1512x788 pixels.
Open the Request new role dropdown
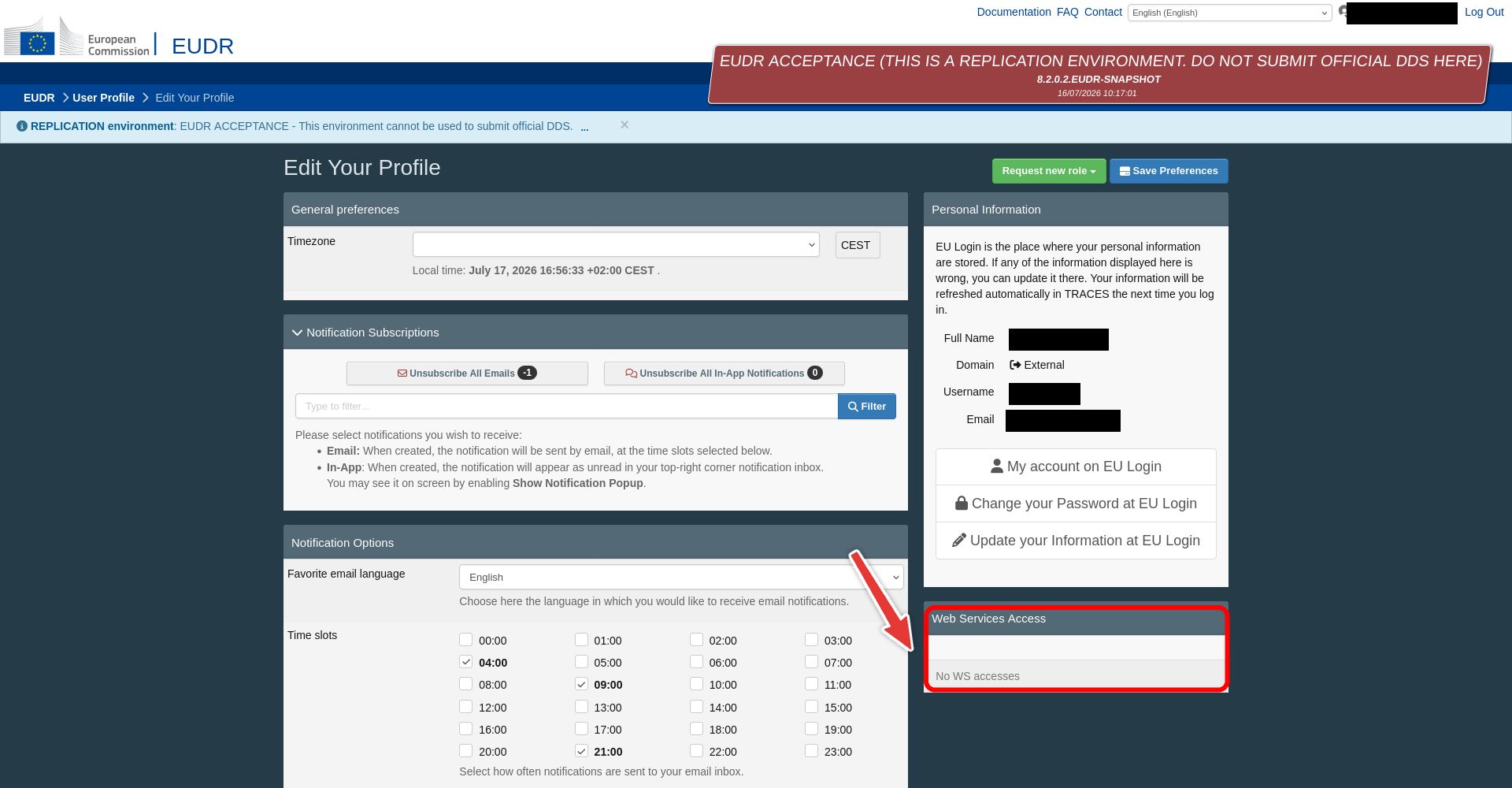pyautogui.click(x=1049, y=171)
